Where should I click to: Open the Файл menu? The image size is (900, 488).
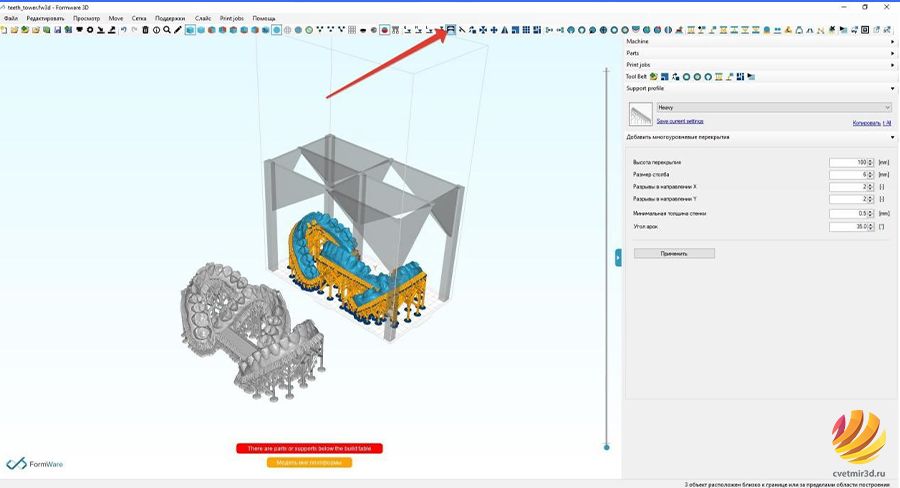pyautogui.click(x=10, y=18)
